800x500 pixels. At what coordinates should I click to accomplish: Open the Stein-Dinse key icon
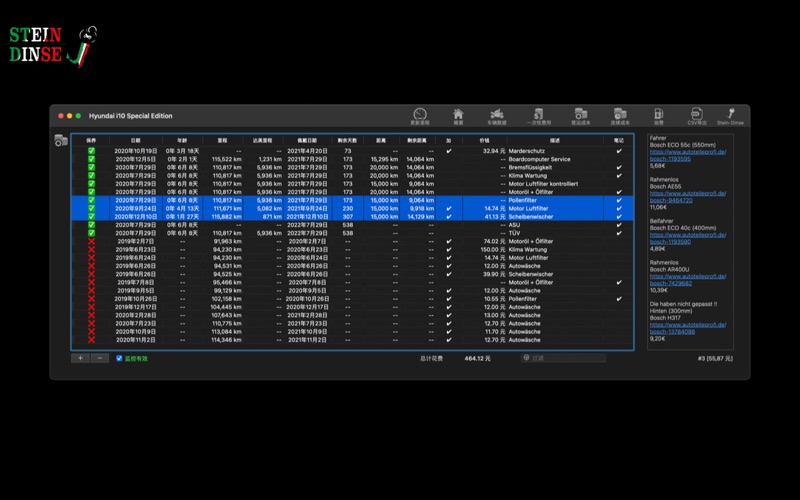click(x=730, y=116)
